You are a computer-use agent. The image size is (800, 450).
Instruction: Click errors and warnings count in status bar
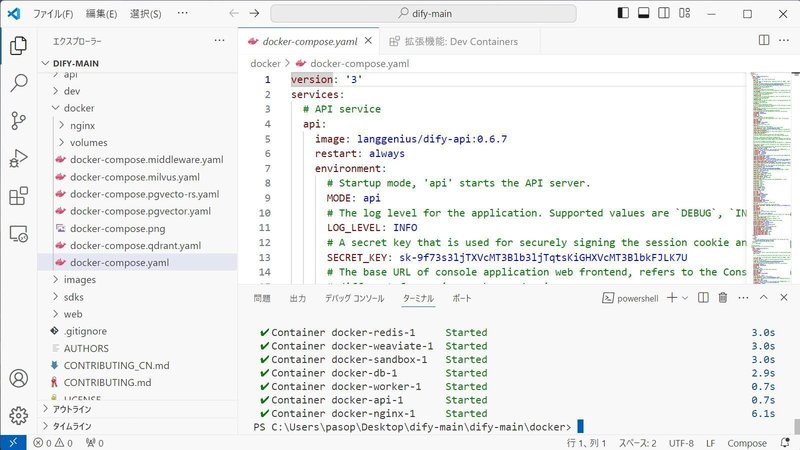[53, 443]
